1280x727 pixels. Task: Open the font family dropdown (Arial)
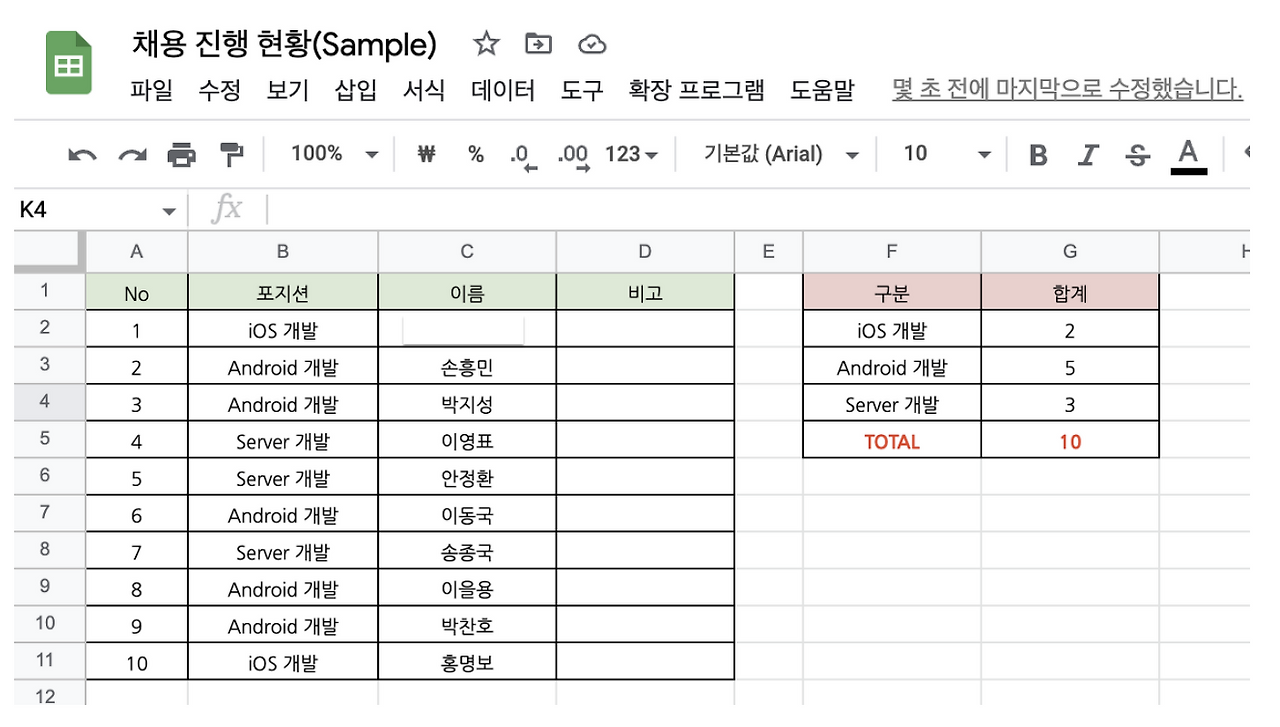(x=781, y=154)
